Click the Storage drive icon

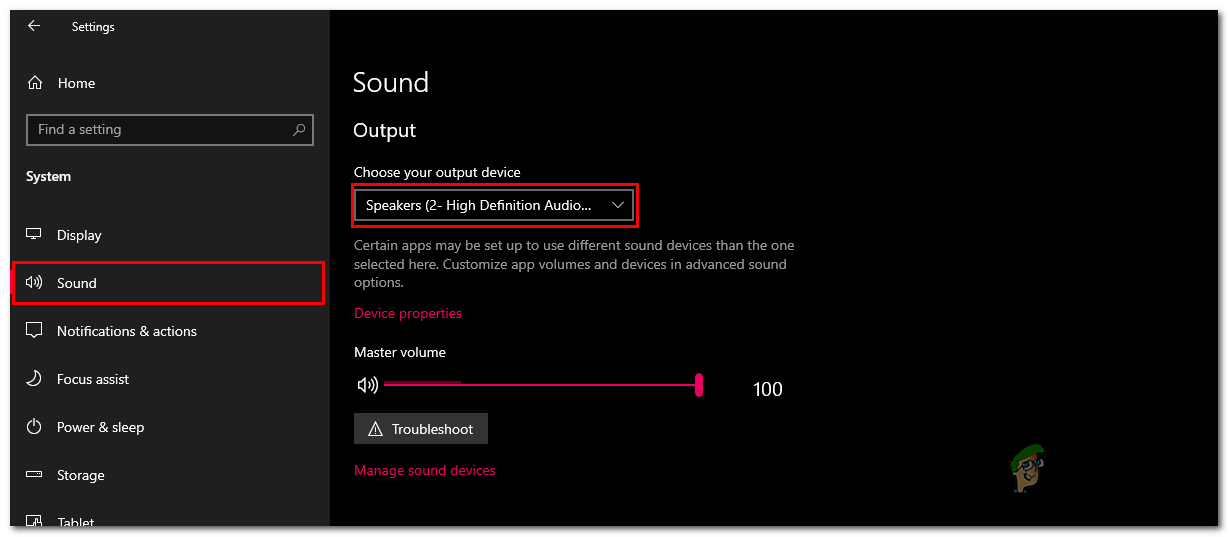click(x=35, y=475)
